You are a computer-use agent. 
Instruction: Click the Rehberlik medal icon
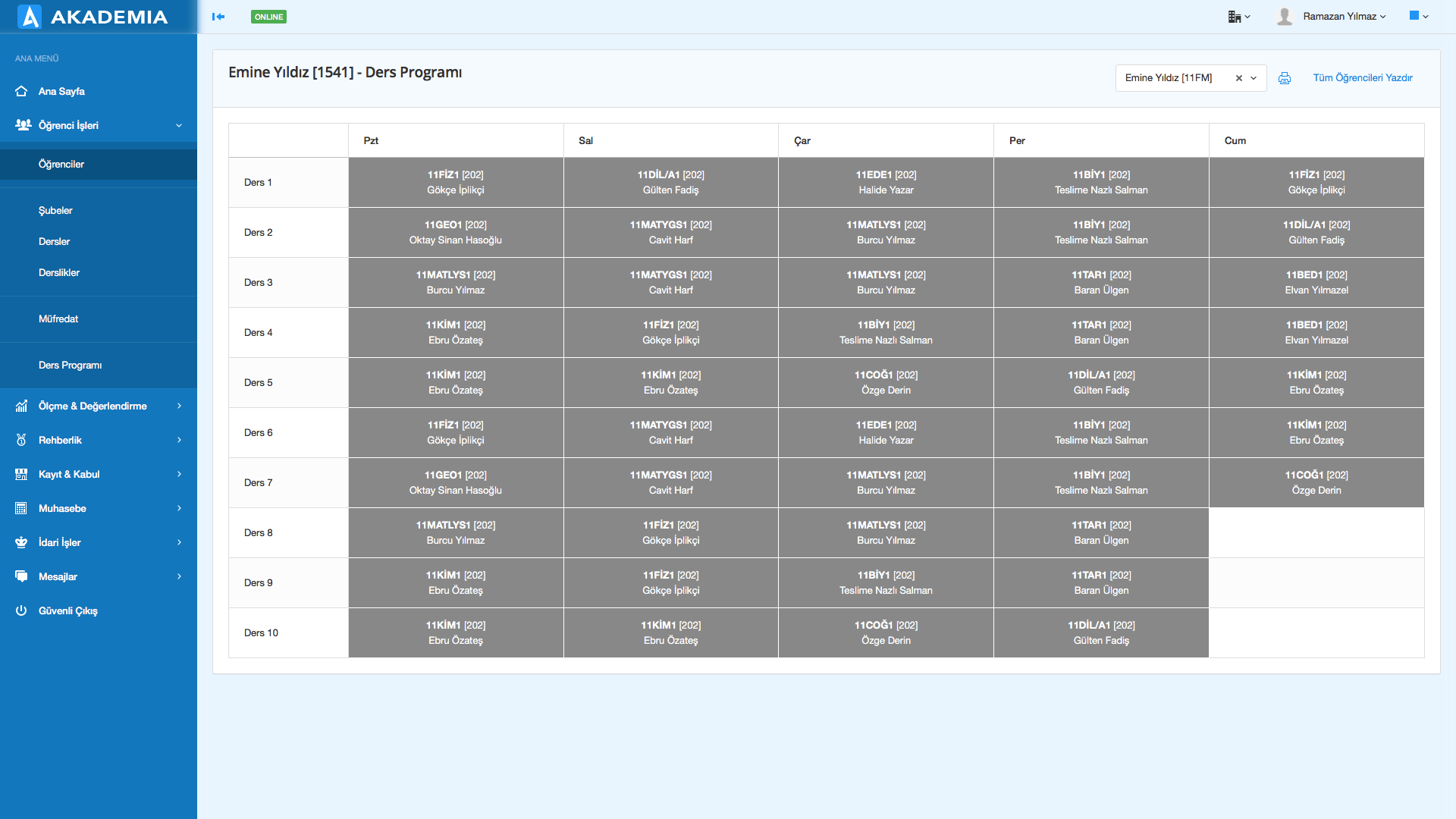click(21, 440)
